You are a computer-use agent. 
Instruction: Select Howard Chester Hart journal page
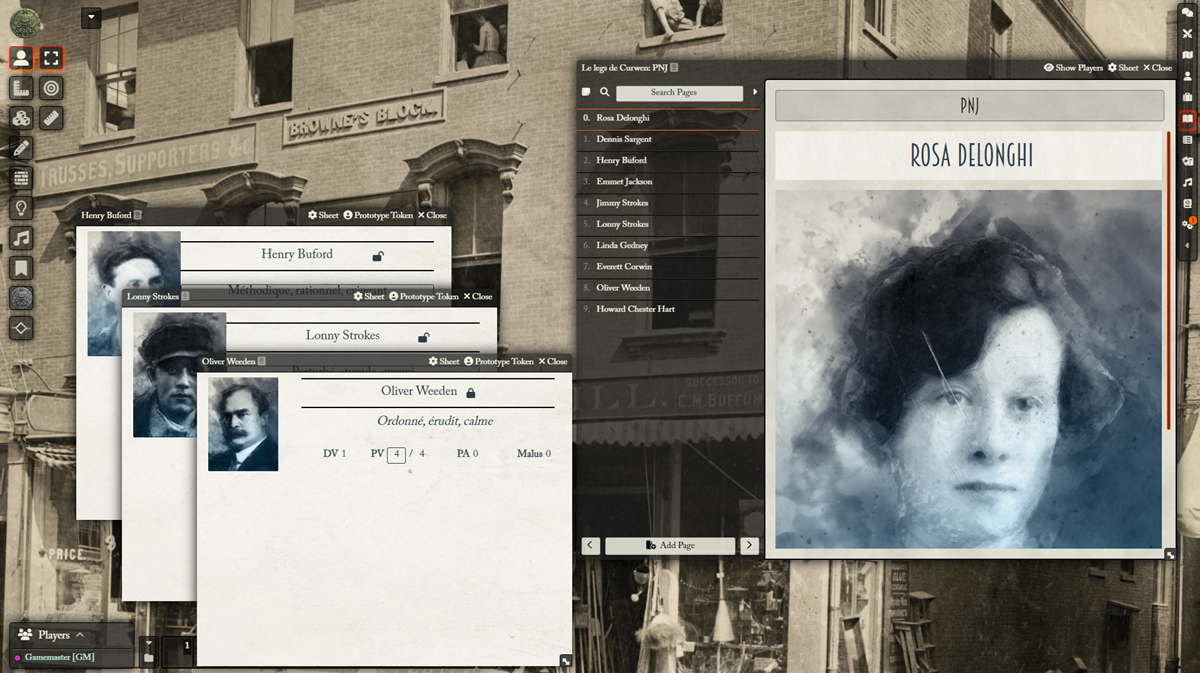tap(635, 309)
